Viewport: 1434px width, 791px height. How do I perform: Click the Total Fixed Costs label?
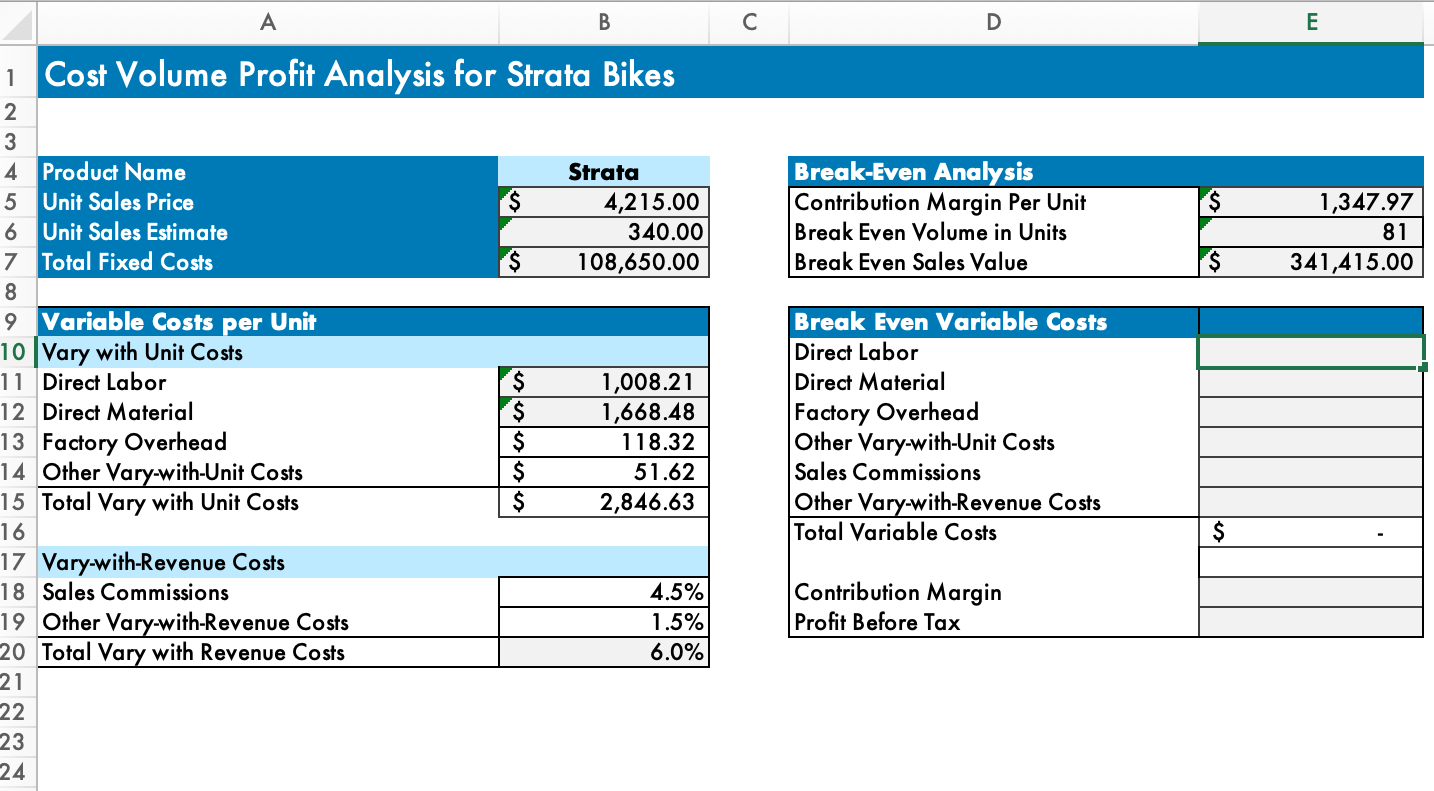(x=127, y=262)
